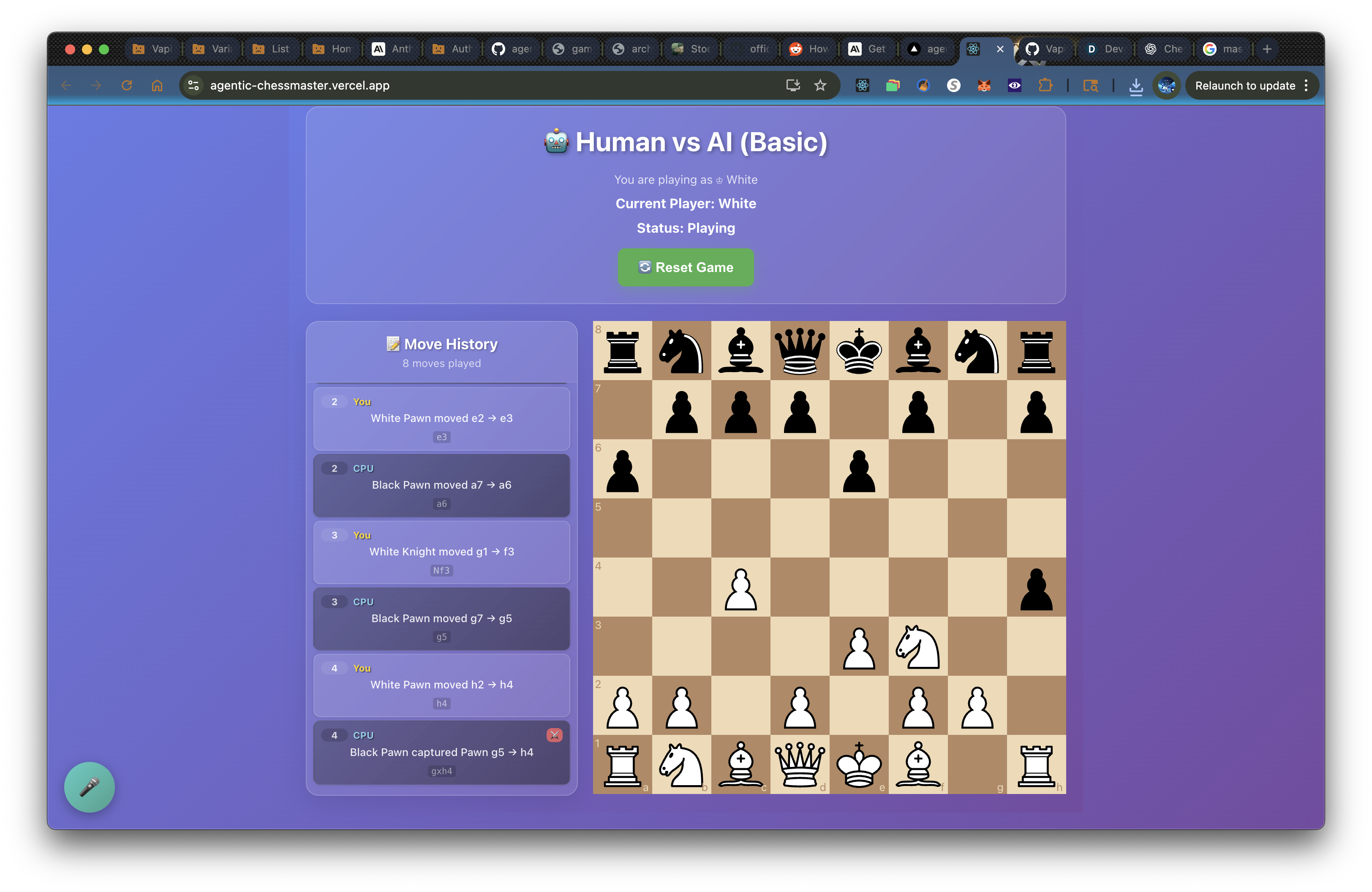Open the browser downloads icon

tap(1135, 85)
